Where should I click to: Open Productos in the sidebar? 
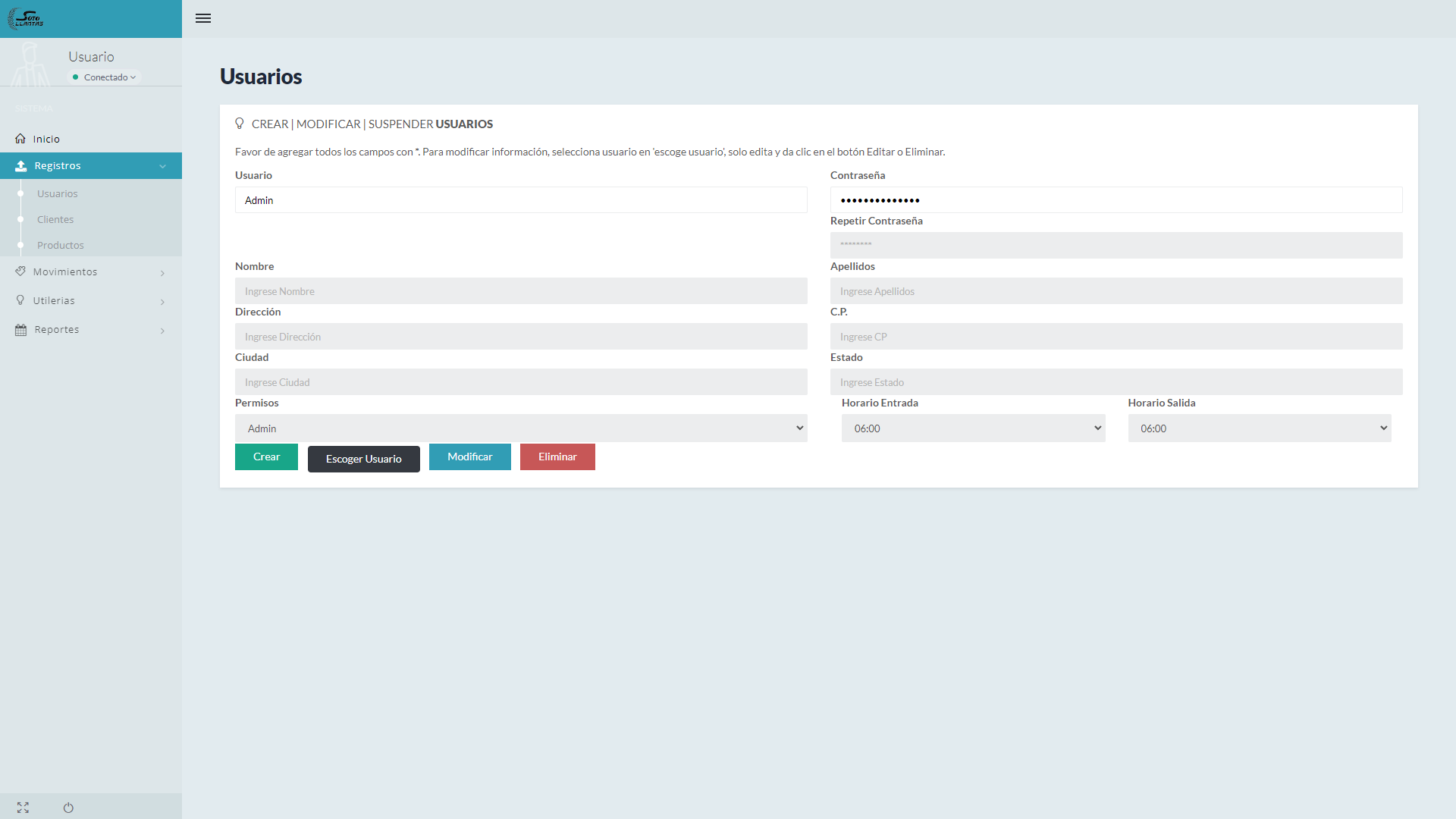tap(61, 246)
